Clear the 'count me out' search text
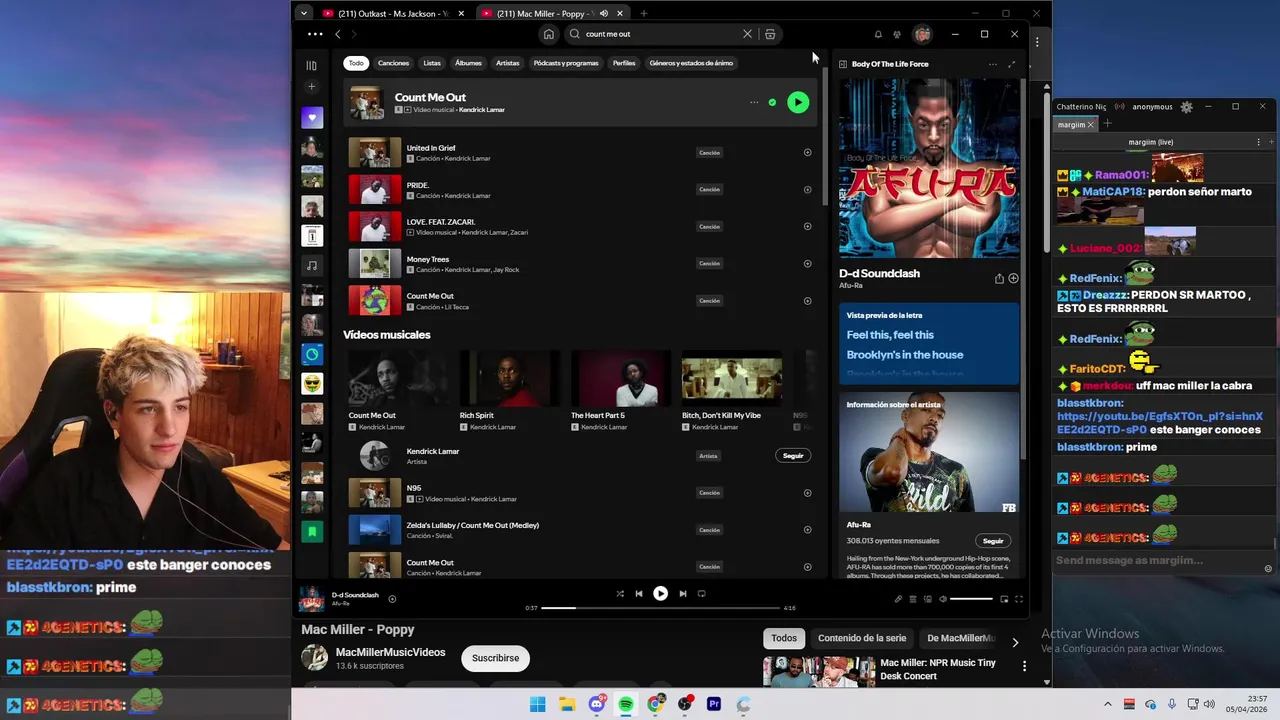Viewport: 1280px width, 720px height. [747, 34]
